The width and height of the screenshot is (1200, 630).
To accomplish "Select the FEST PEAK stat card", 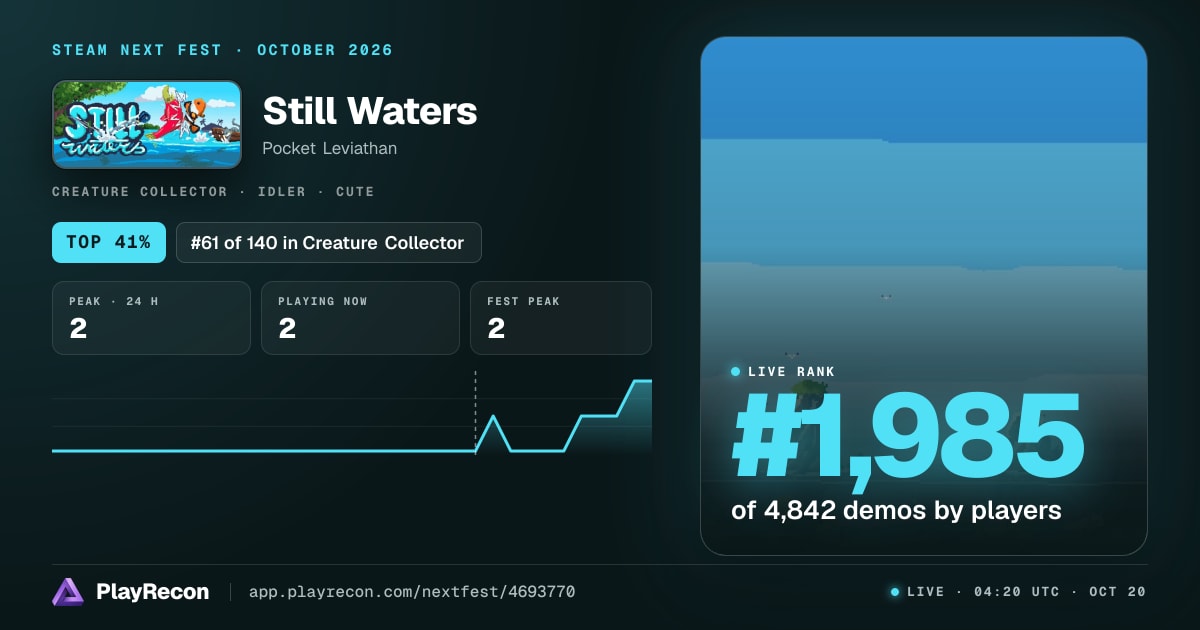I will click(x=561, y=318).
